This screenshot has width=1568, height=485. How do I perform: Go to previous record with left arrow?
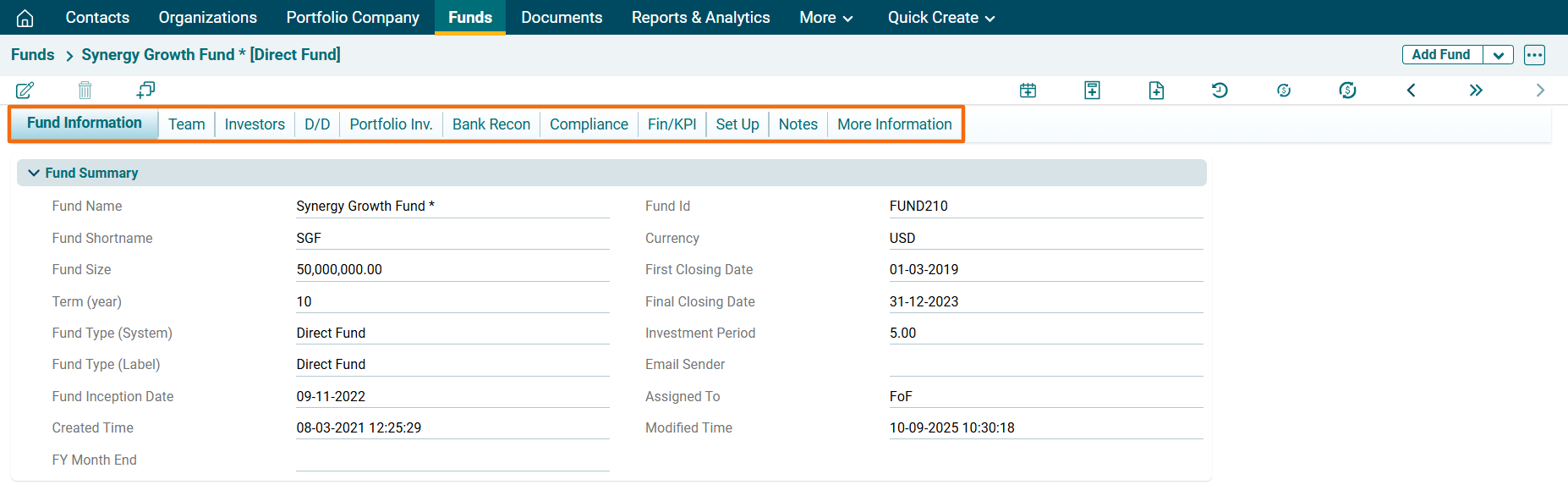1411,91
